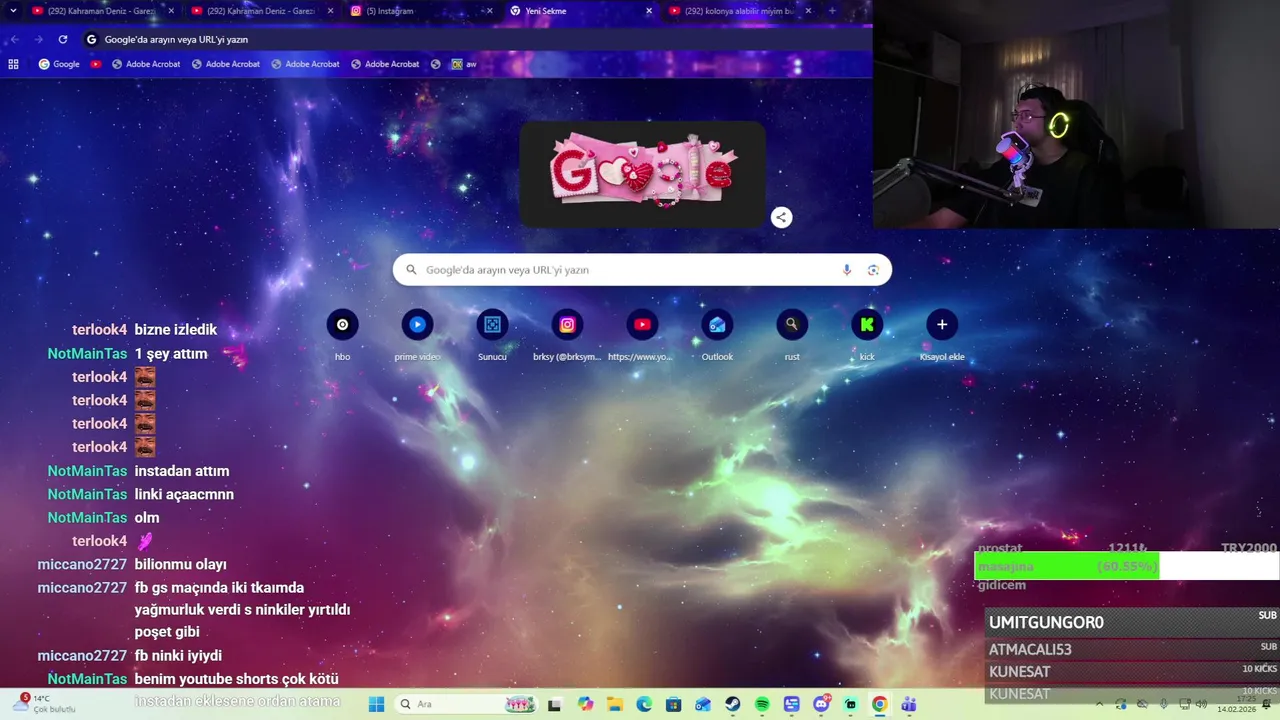Open Spotify from the taskbar
The image size is (1280, 720).
tap(762, 704)
